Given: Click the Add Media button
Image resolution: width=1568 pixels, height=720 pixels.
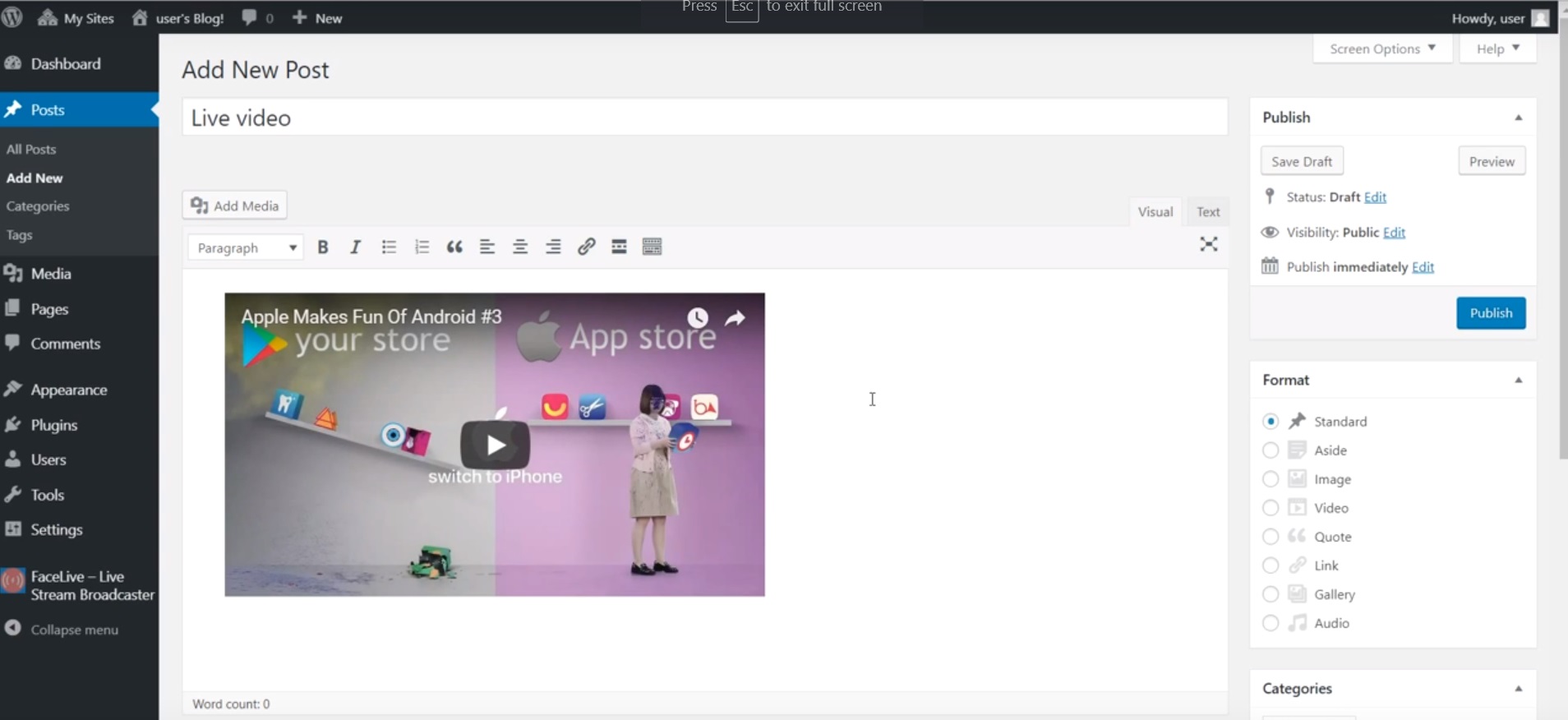Looking at the screenshot, I should pyautogui.click(x=235, y=205).
